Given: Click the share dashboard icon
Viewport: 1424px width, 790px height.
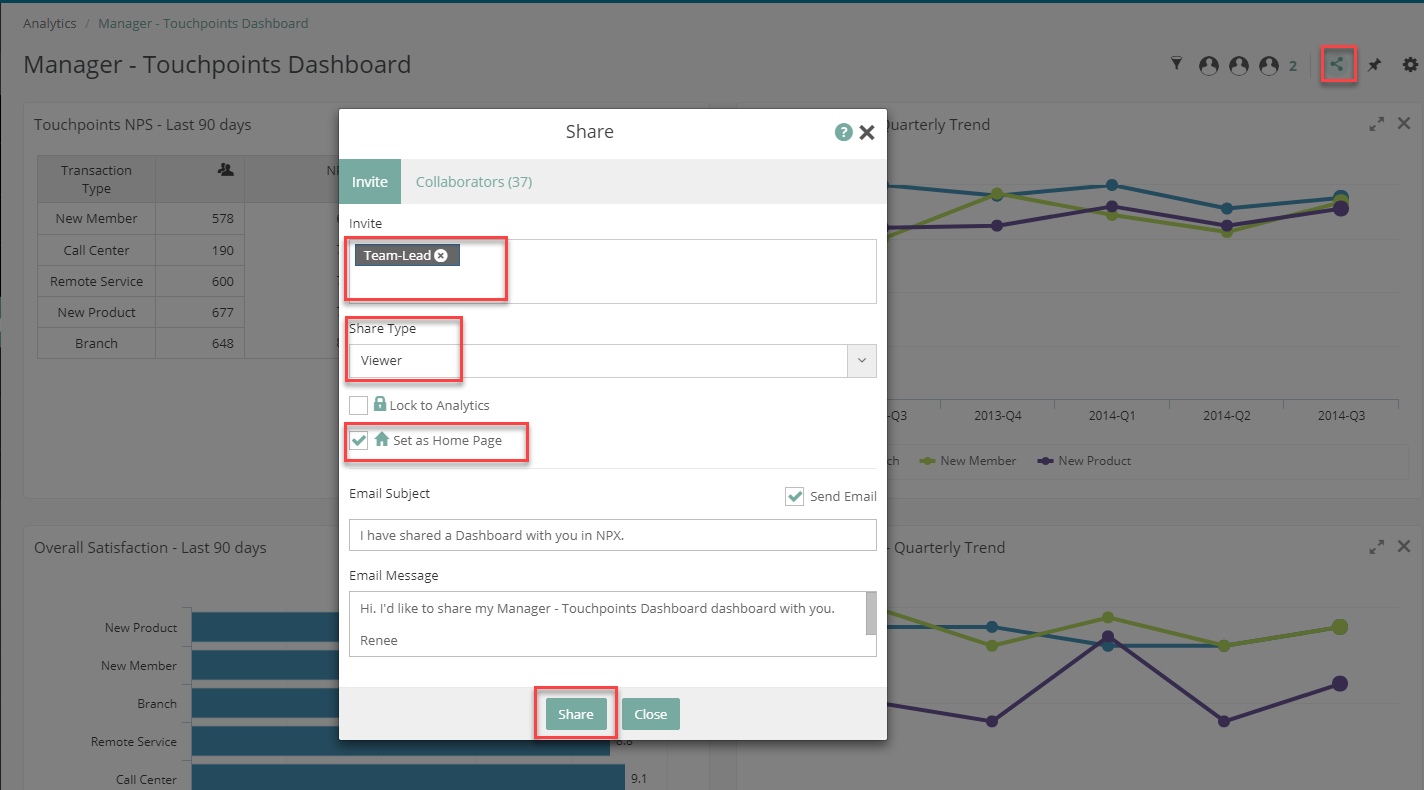Looking at the screenshot, I should tap(1337, 66).
